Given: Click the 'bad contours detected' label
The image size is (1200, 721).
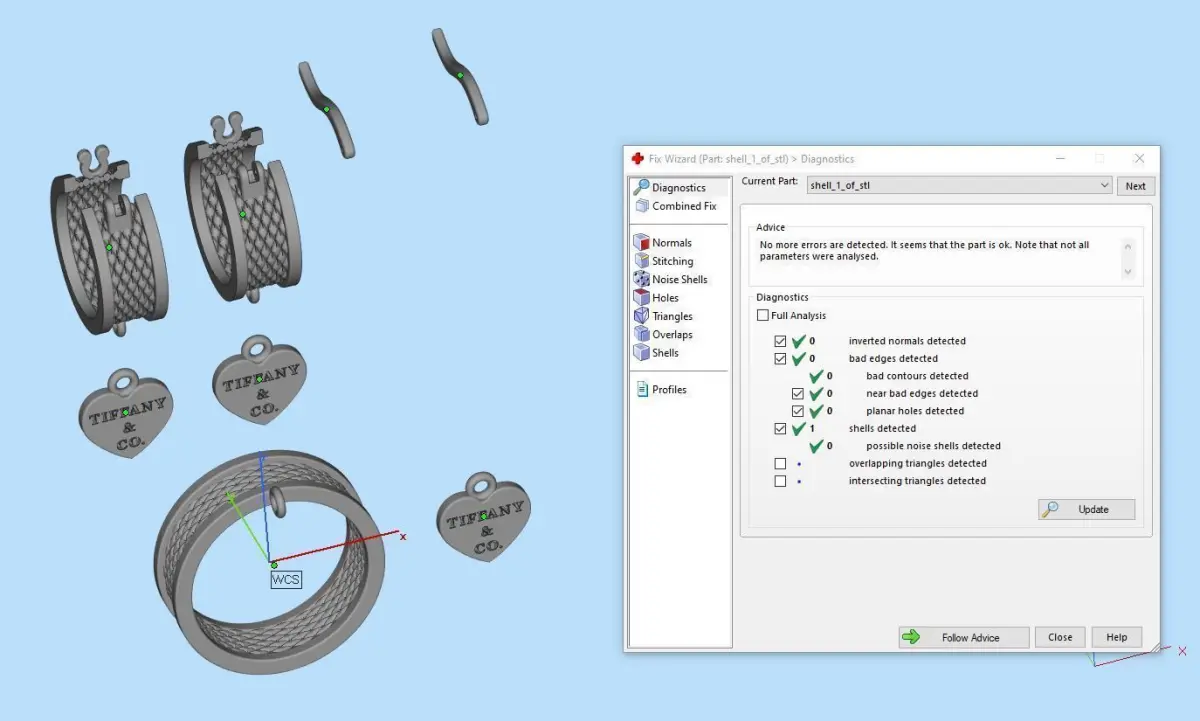Looking at the screenshot, I should (917, 376).
